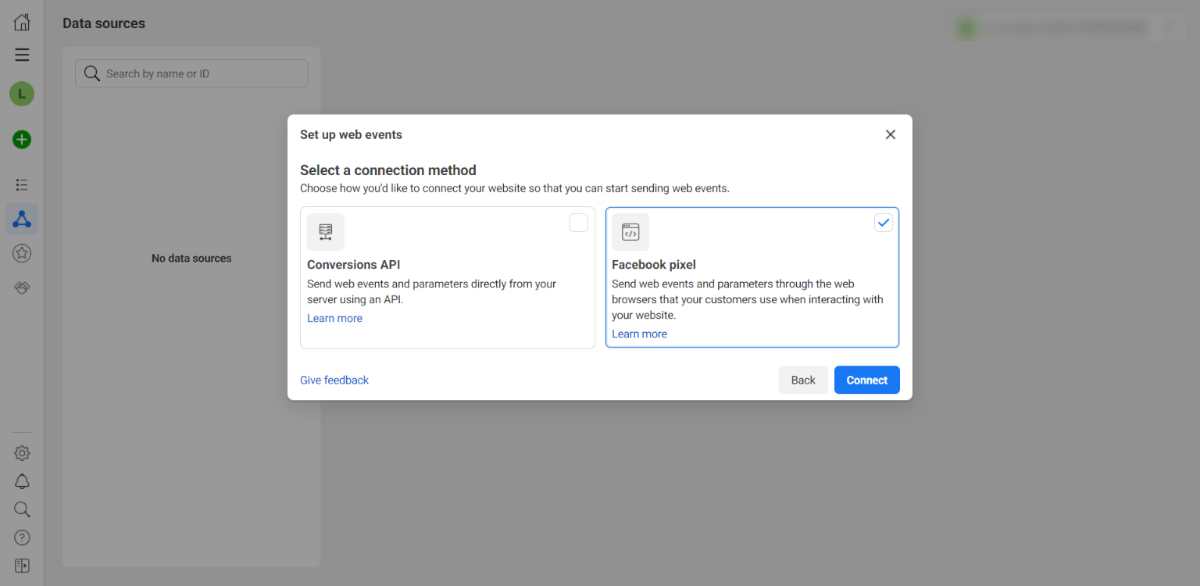Open the Give feedback link

point(334,380)
